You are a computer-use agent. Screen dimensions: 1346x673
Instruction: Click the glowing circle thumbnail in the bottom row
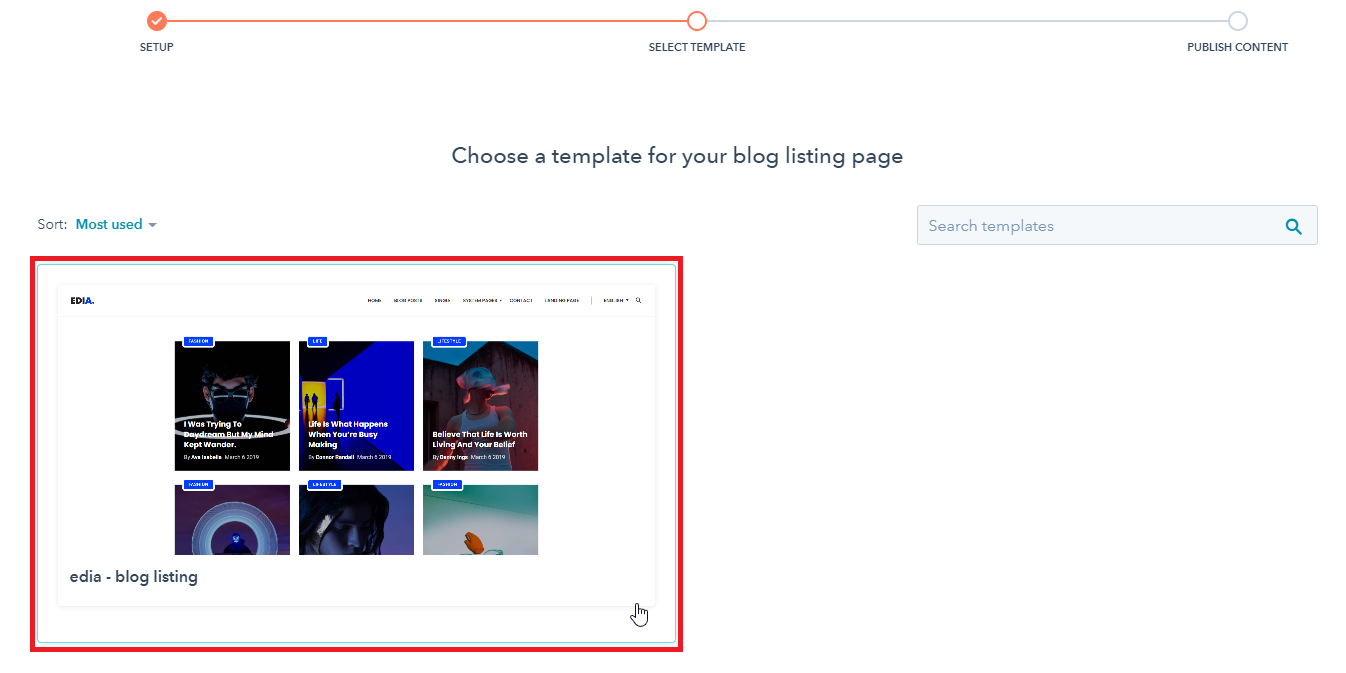(x=232, y=520)
